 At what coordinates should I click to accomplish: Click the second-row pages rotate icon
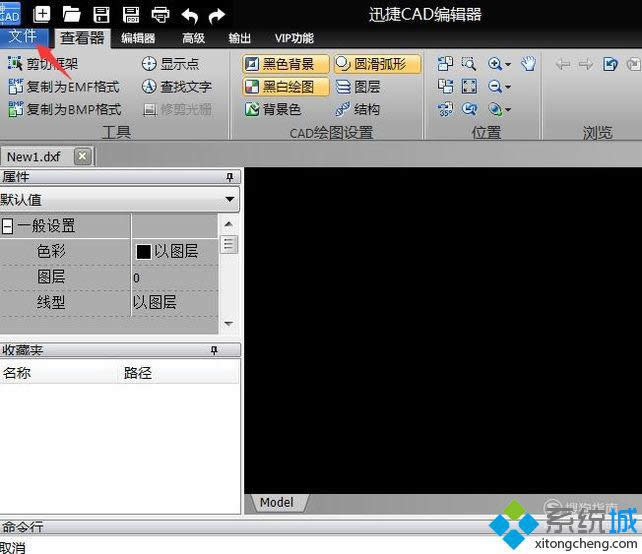coord(445,86)
